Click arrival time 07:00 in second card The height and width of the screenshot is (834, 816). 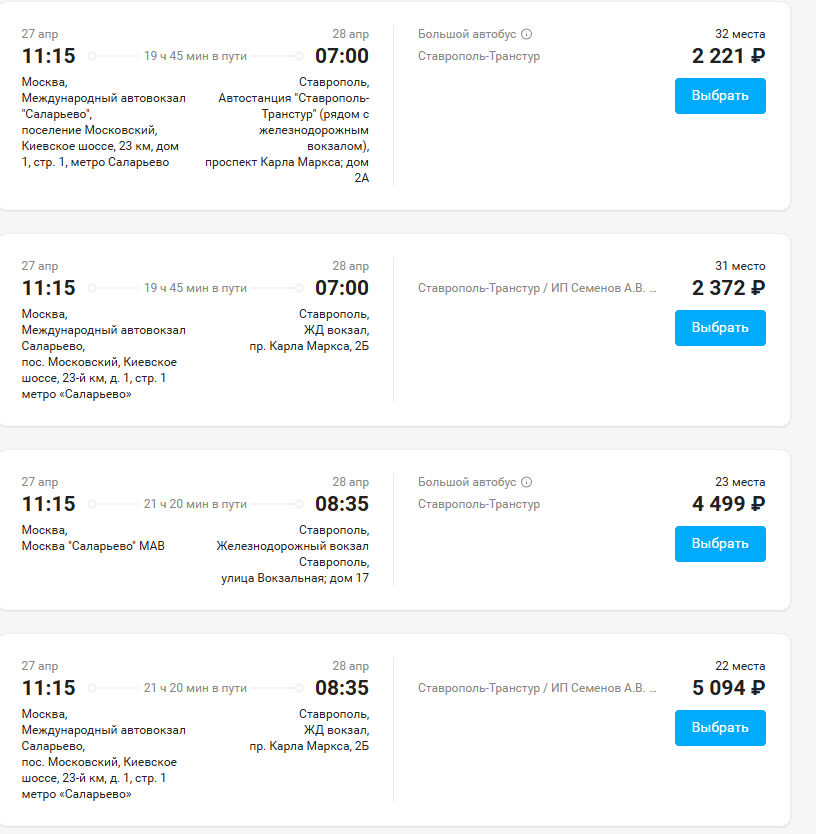pos(341,288)
